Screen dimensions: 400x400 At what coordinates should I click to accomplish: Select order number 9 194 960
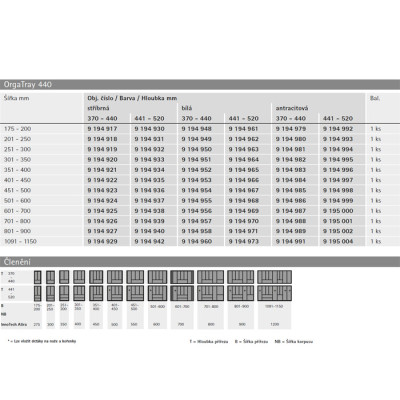click(196, 241)
